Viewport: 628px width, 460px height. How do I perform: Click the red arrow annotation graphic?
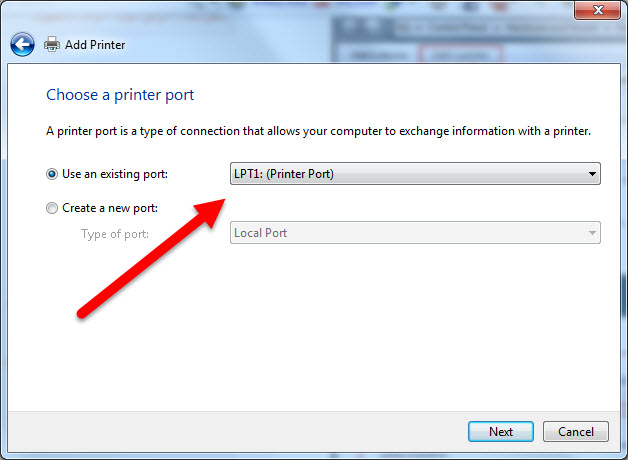click(151, 259)
